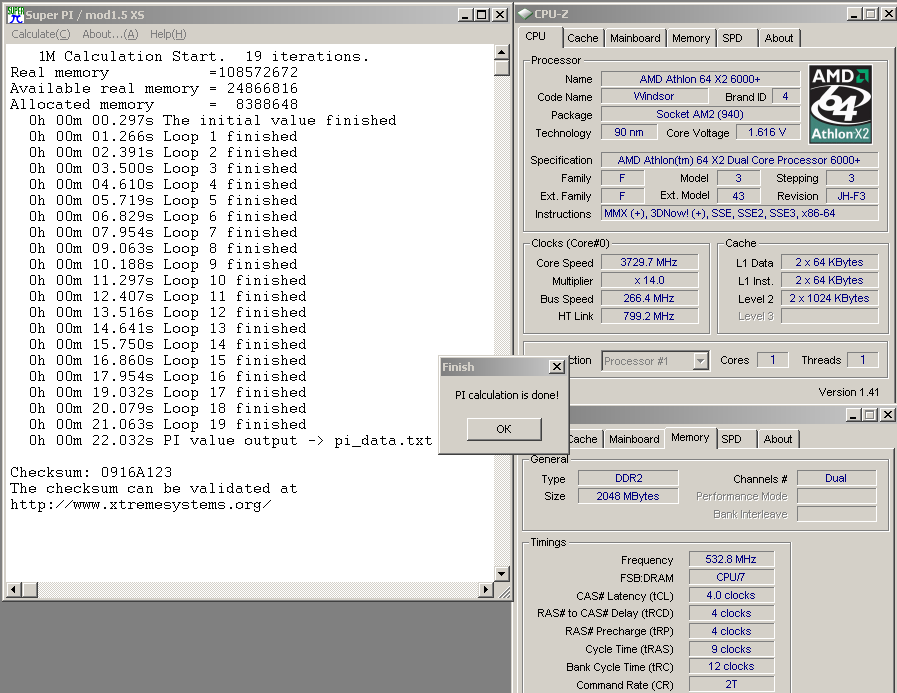897x693 pixels.
Task: Close the lower CPU-Z Memory window
Action: click(x=887, y=414)
